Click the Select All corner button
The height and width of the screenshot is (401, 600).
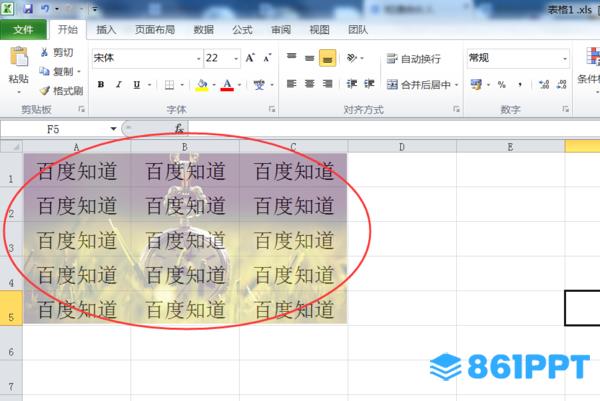11,147
